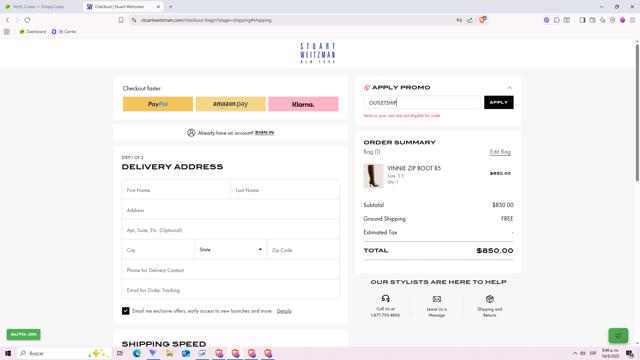640x360 pixels.
Task: Bookmark this page via bookmark icon
Action: 121,20
